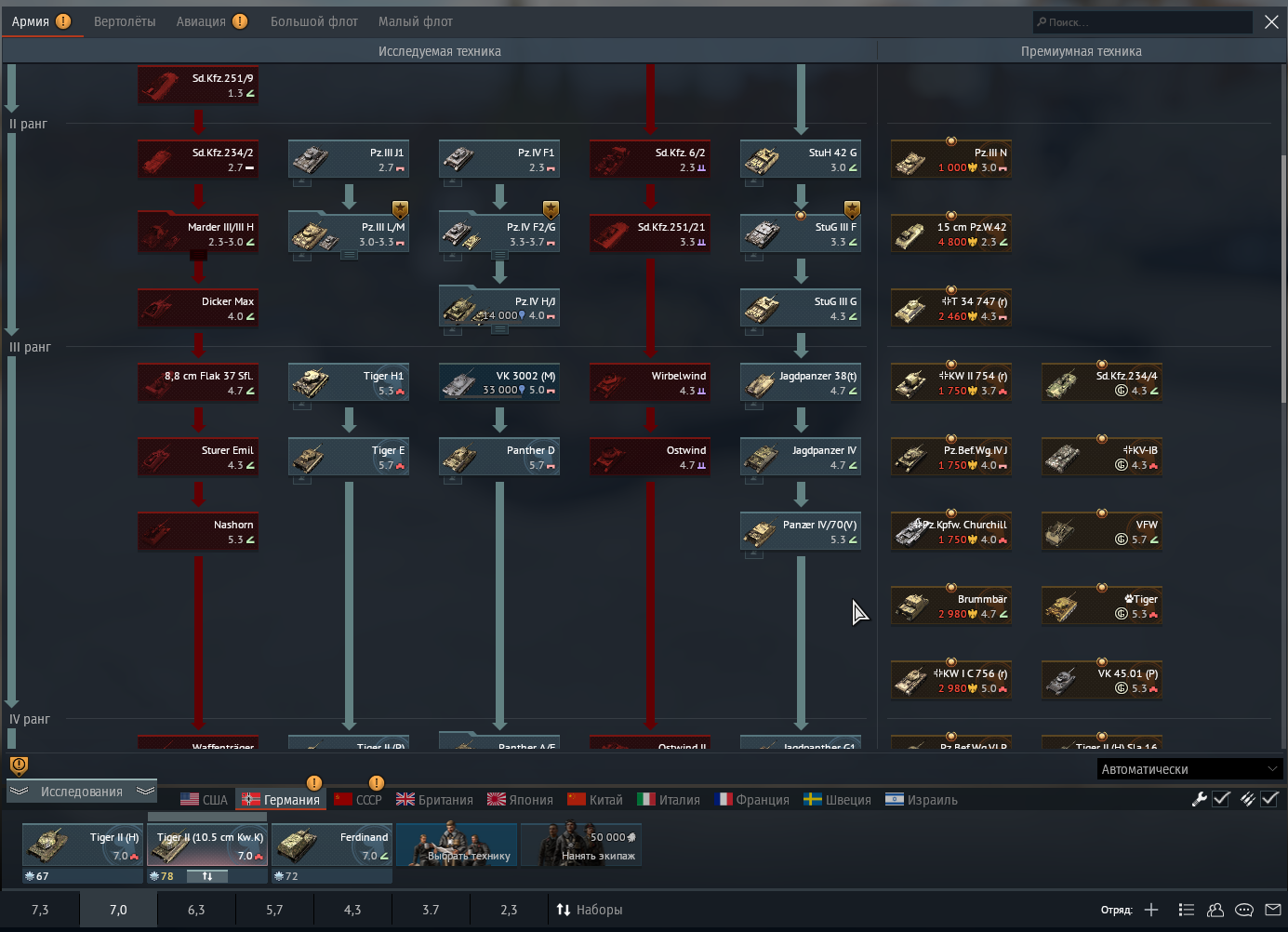Select the Ostwind vehicle card

(x=650, y=458)
